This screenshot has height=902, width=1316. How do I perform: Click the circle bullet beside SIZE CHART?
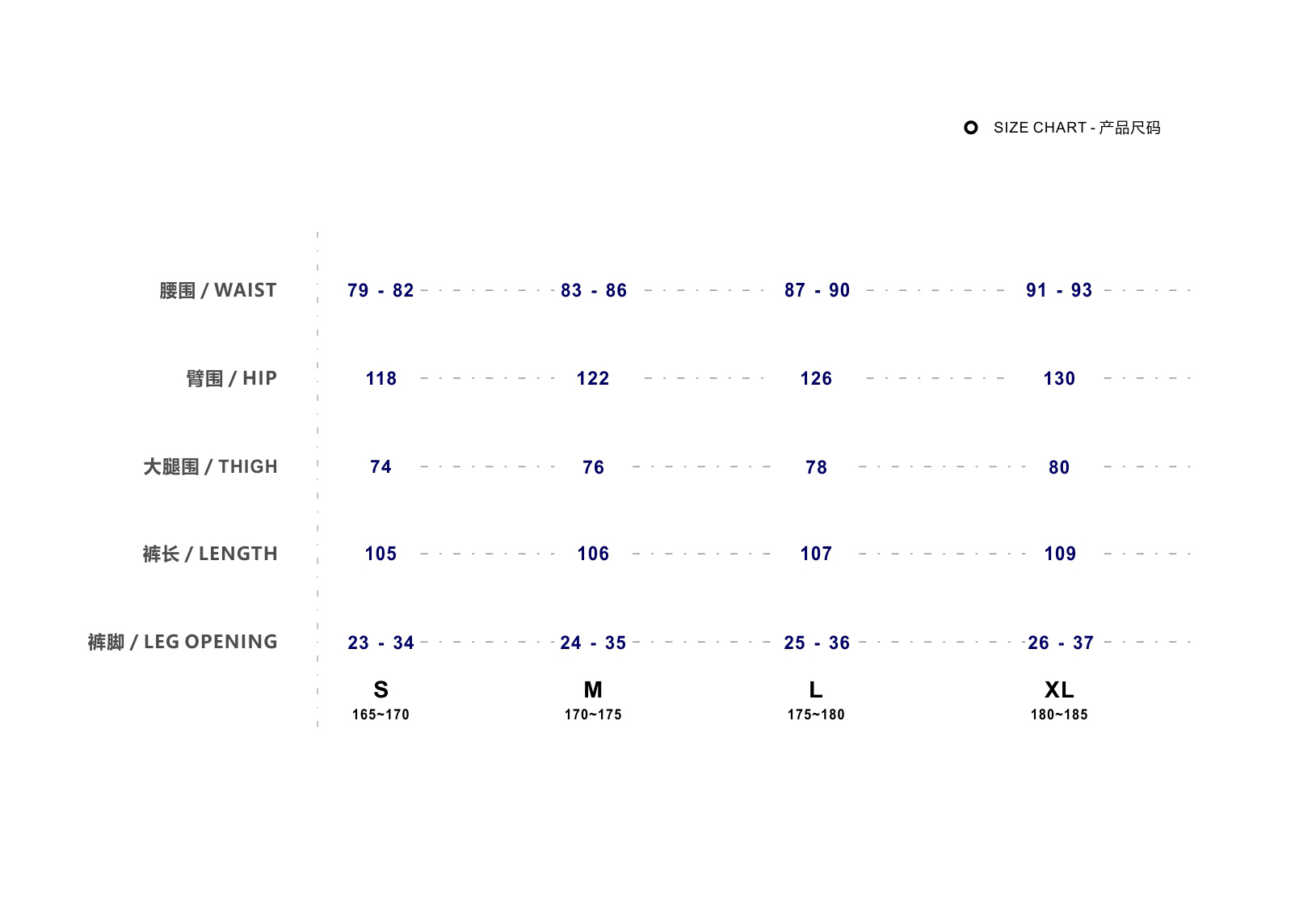pyautogui.click(x=971, y=128)
